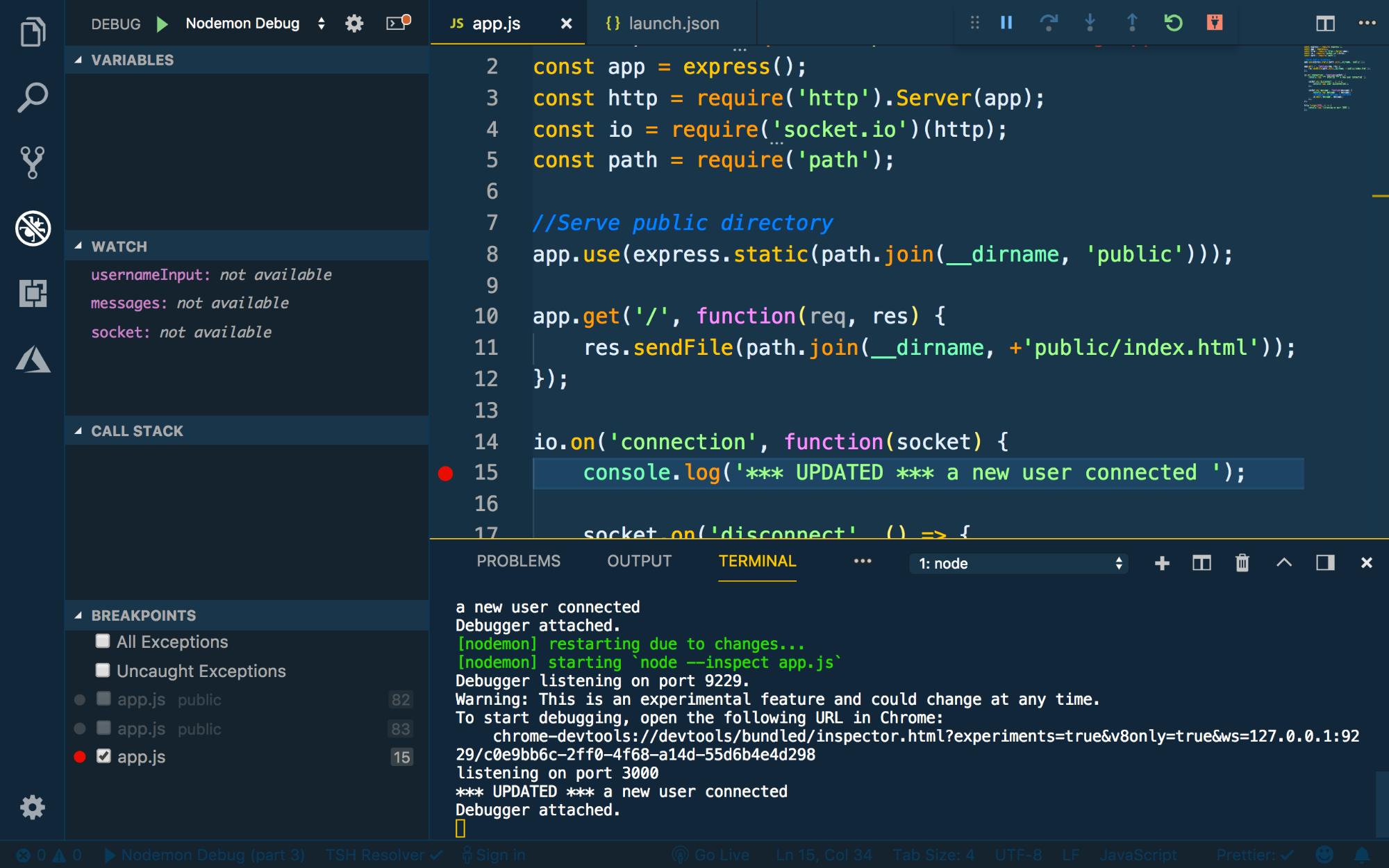
Task: Open the Source Control view
Action: coord(33,162)
